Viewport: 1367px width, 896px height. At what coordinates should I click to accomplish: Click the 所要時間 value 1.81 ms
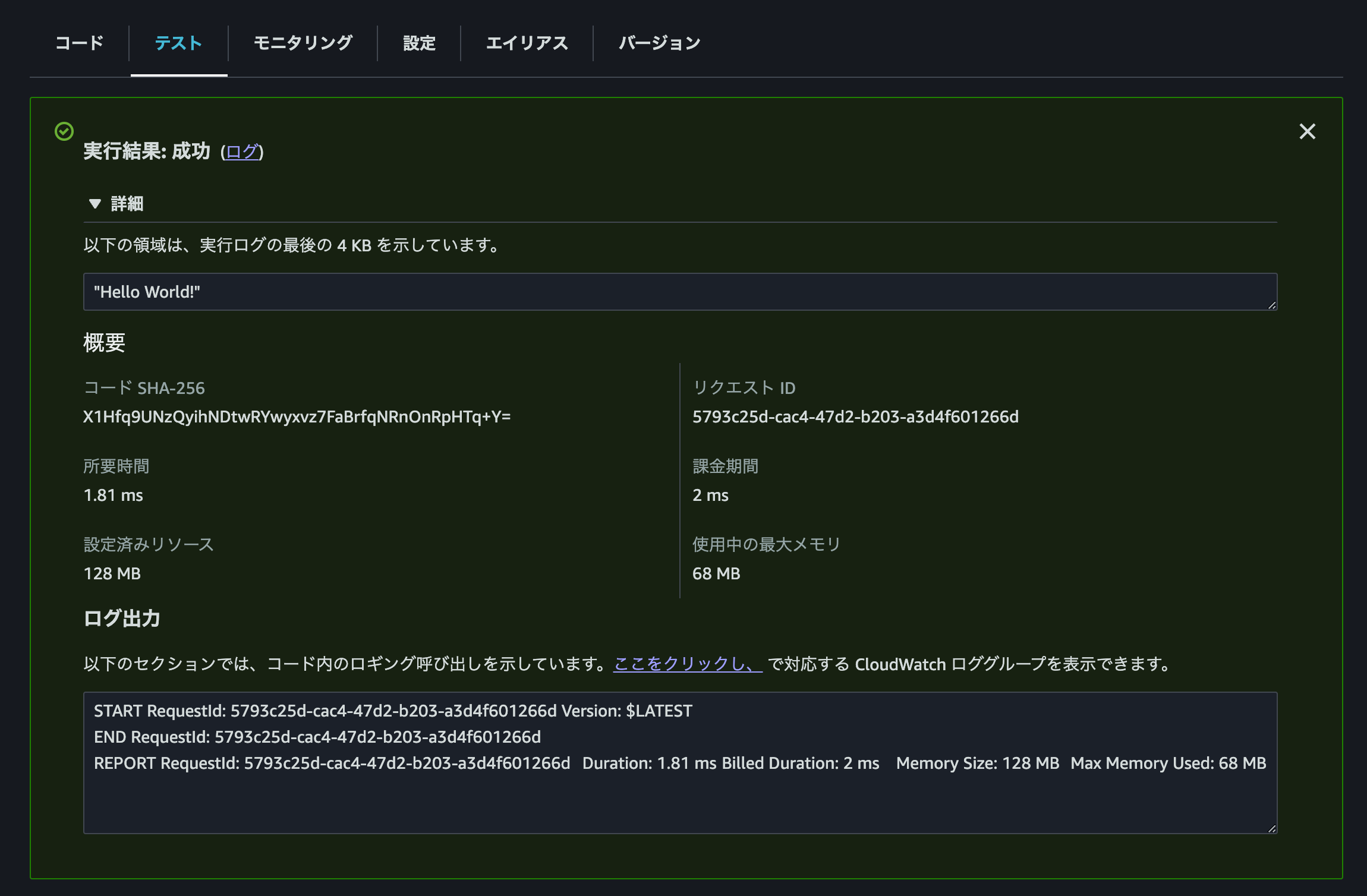pyautogui.click(x=114, y=496)
